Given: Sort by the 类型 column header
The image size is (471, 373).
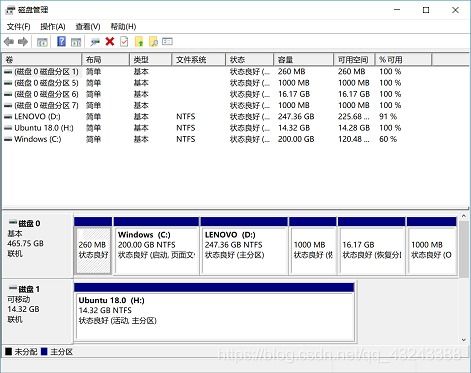Looking at the screenshot, I should click(x=151, y=60).
